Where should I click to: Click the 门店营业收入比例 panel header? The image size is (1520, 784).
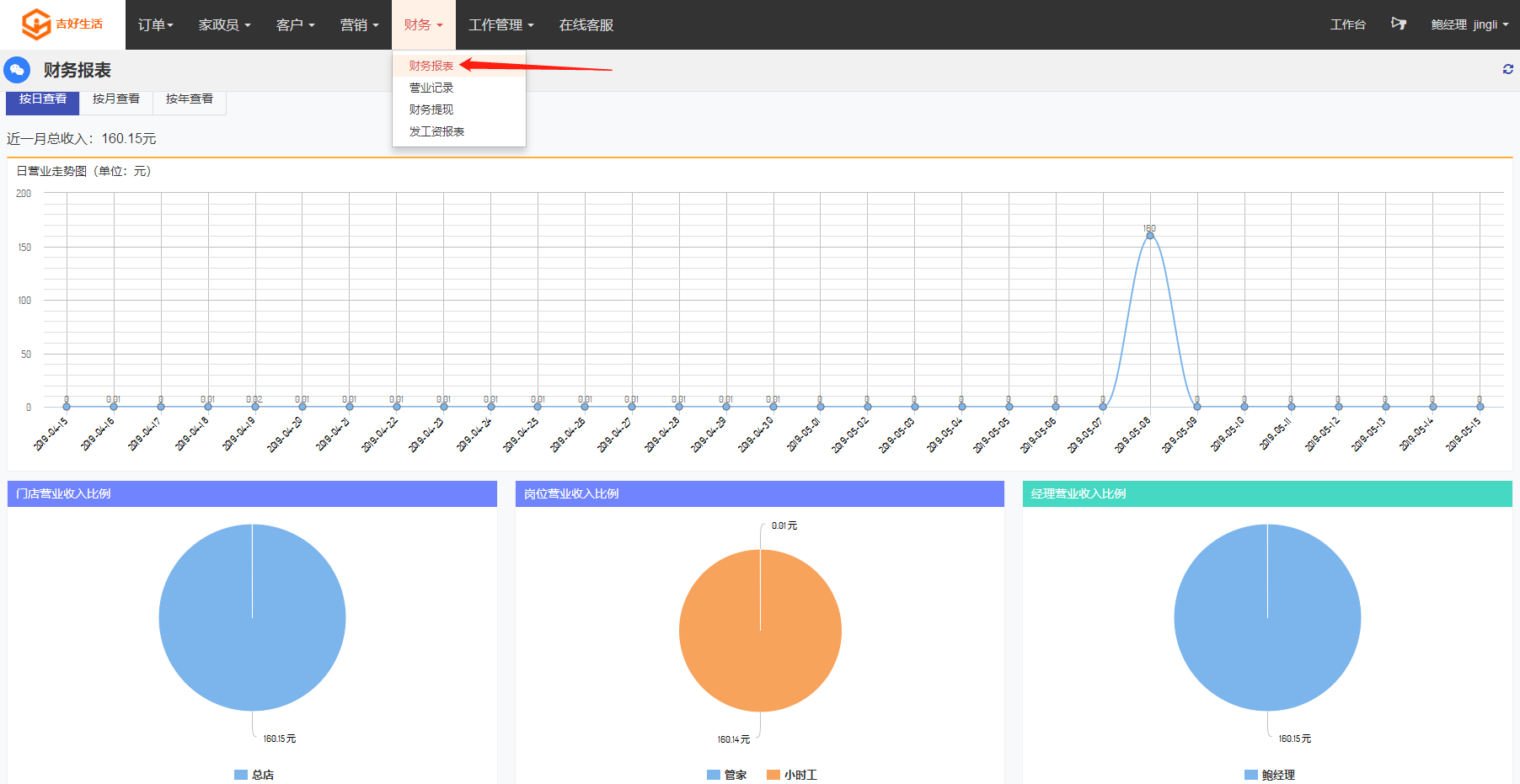point(252,493)
